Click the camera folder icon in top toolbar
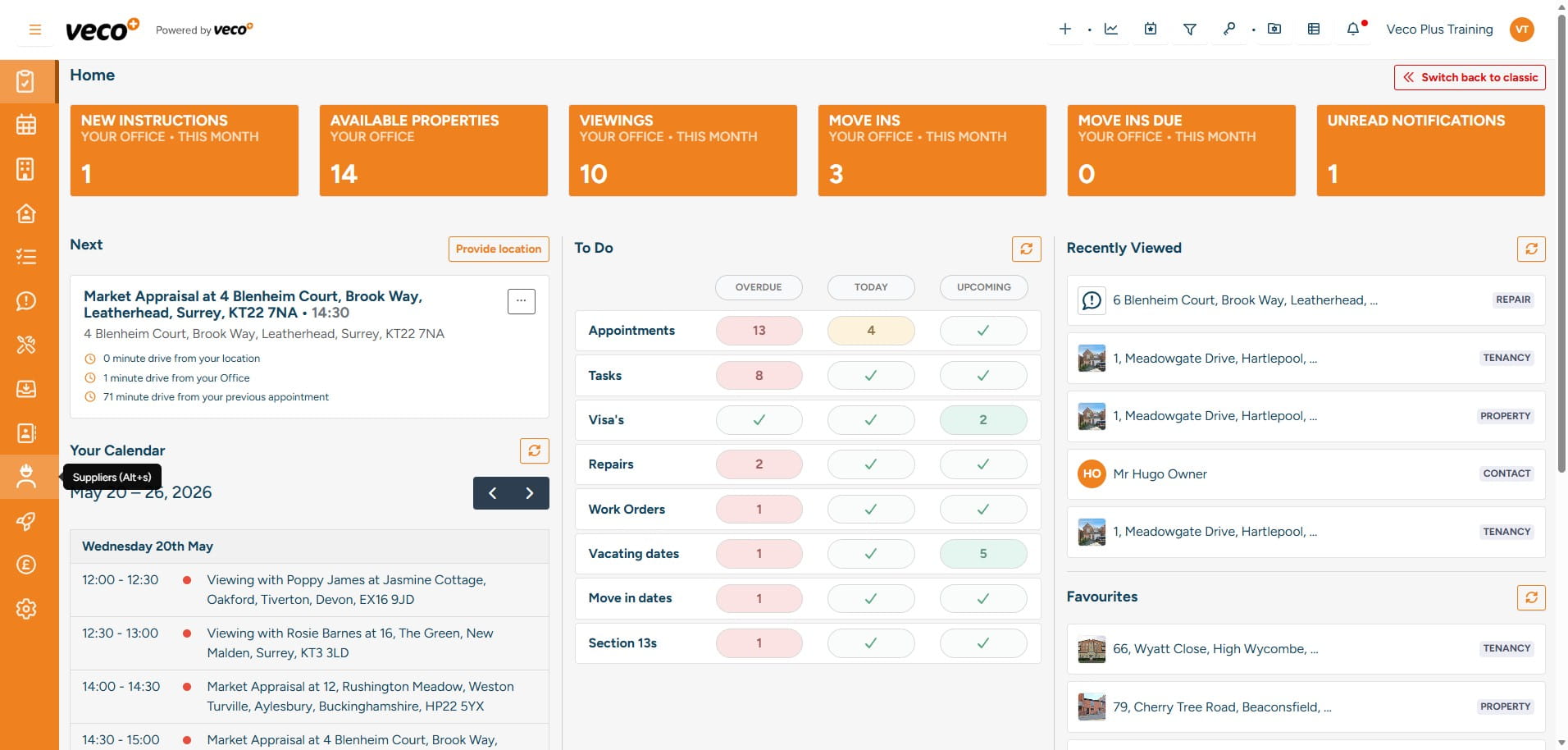Image resolution: width=1568 pixels, height=750 pixels. [1274, 29]
